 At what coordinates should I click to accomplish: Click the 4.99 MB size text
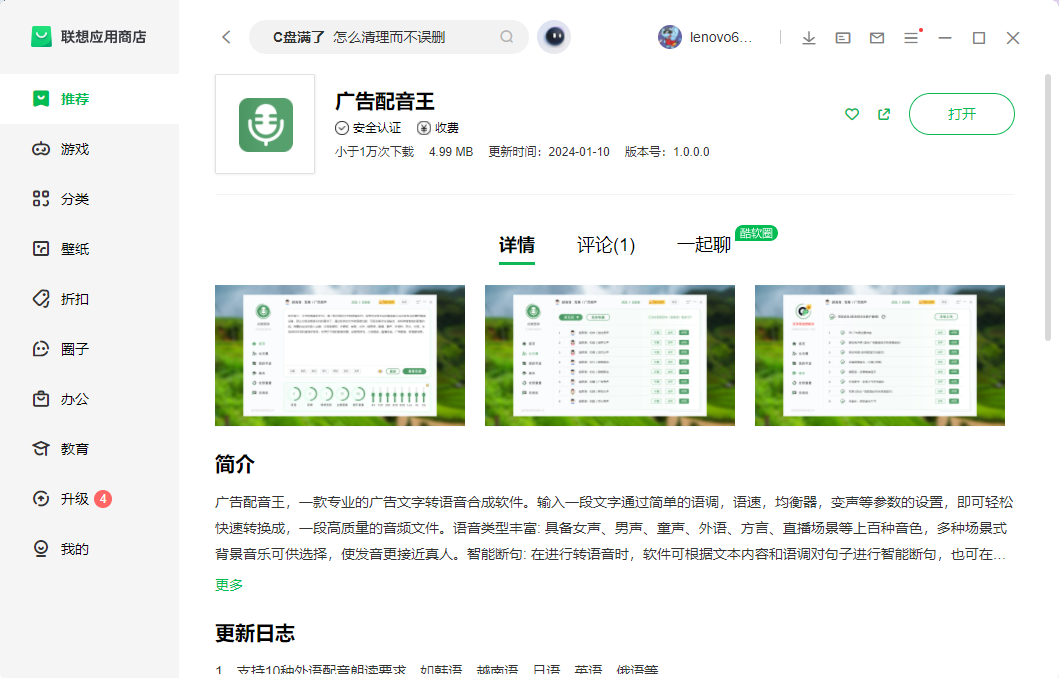point(451,152)
